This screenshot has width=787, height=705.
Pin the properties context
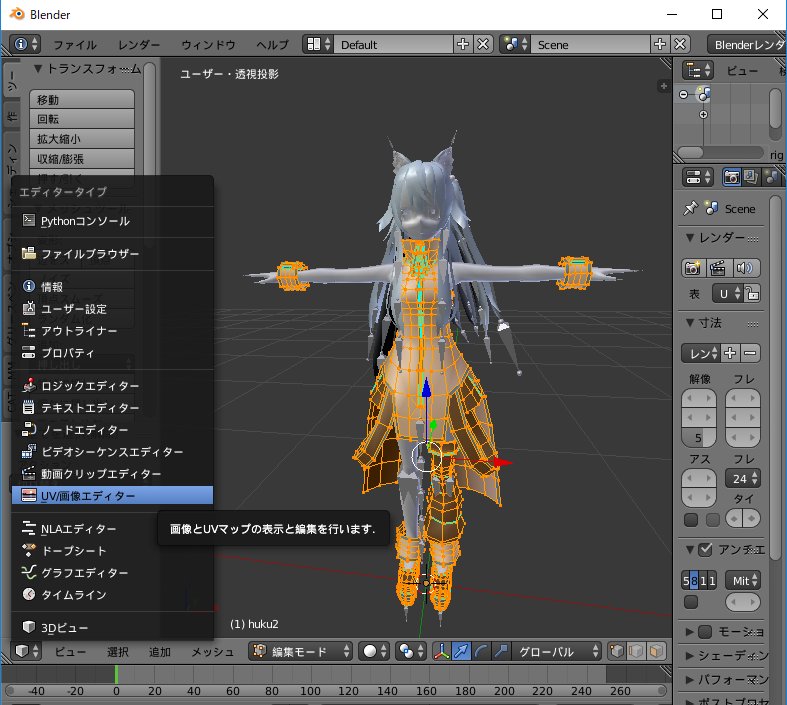click(x=691, y=208)
